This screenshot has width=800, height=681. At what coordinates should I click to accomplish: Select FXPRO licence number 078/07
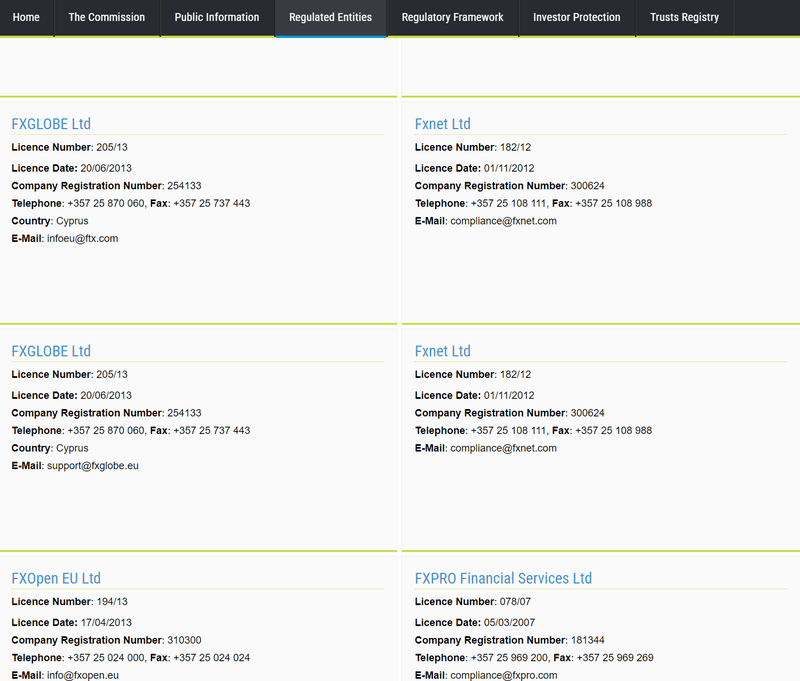515,602
